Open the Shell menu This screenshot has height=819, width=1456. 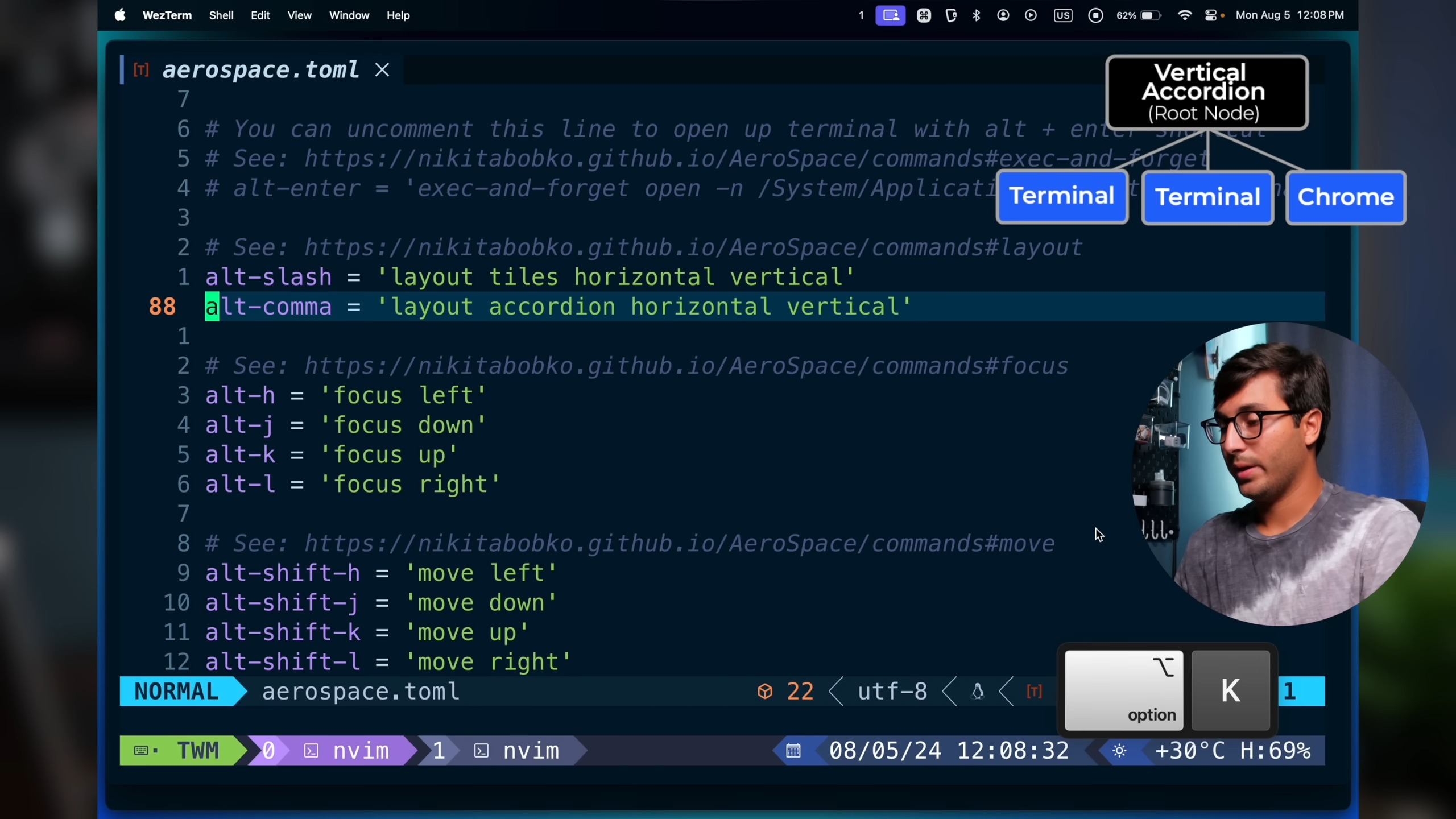pyautogui.click(x=221, y=15)
